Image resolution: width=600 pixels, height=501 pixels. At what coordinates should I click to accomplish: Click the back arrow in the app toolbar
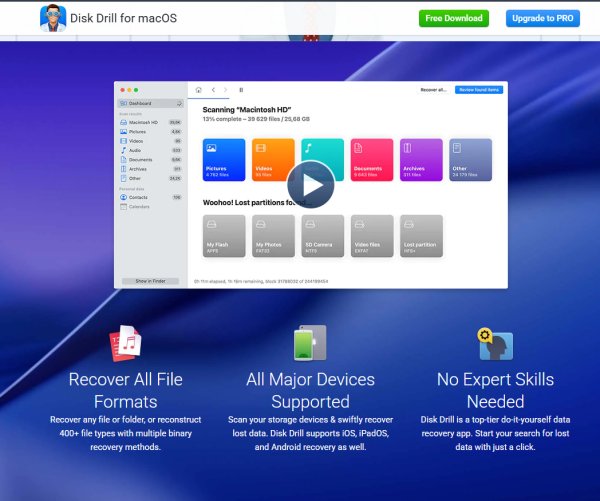tap(213, 90)
